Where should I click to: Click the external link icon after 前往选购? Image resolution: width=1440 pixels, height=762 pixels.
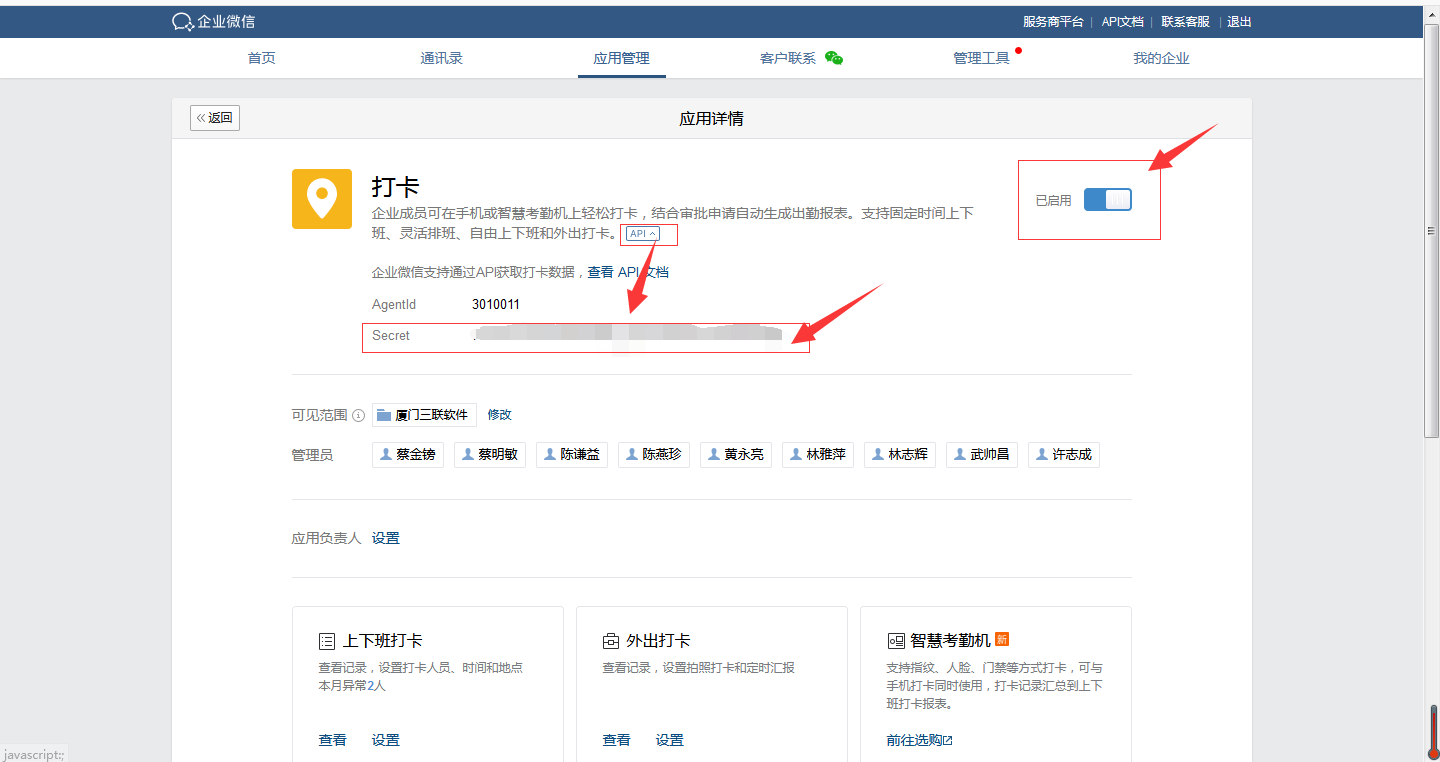tap(948, 741)
